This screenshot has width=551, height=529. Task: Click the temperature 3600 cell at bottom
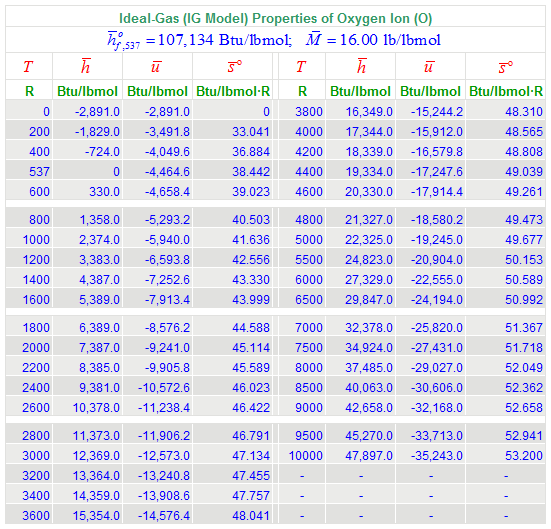coord(36,516)
